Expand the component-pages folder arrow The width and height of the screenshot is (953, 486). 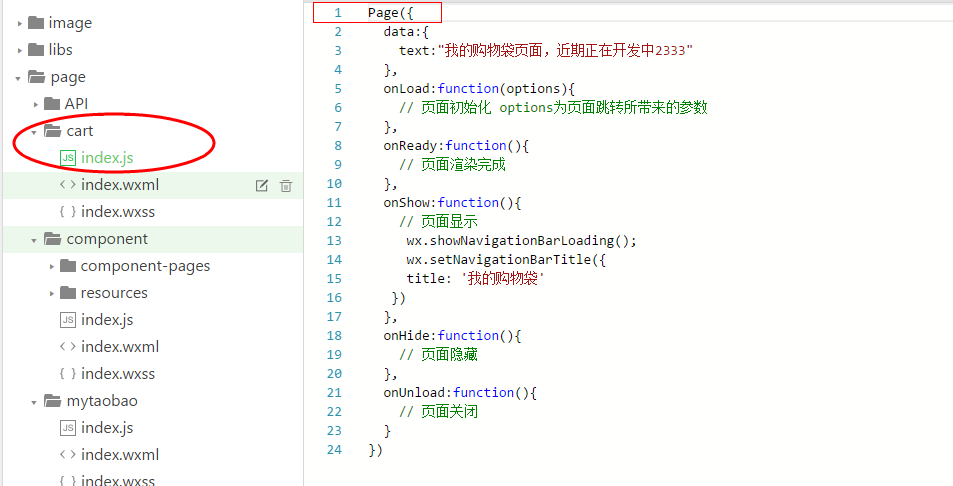(x=52, y=267)
